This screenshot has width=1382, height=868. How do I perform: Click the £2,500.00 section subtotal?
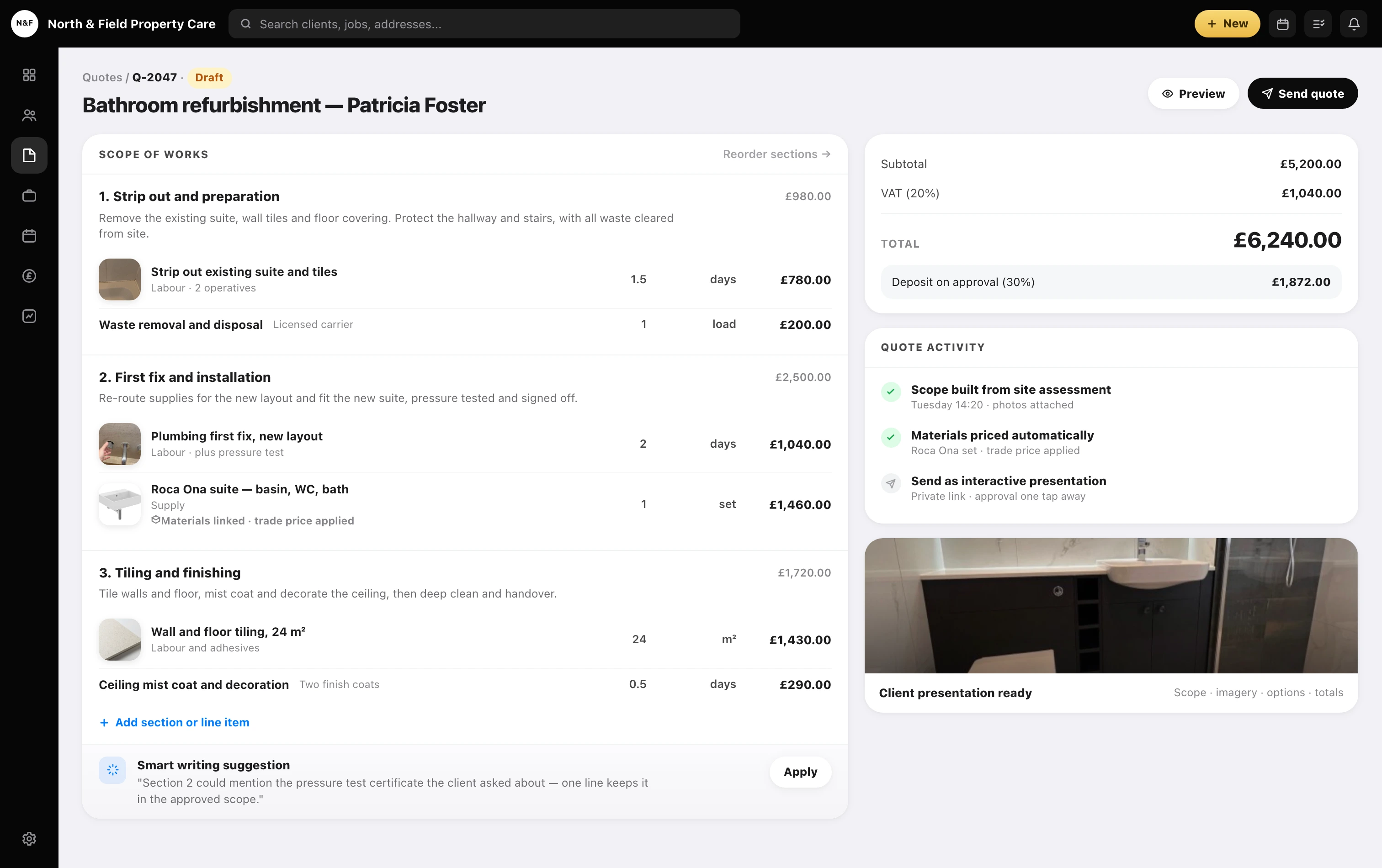click(x=803, y=377)
